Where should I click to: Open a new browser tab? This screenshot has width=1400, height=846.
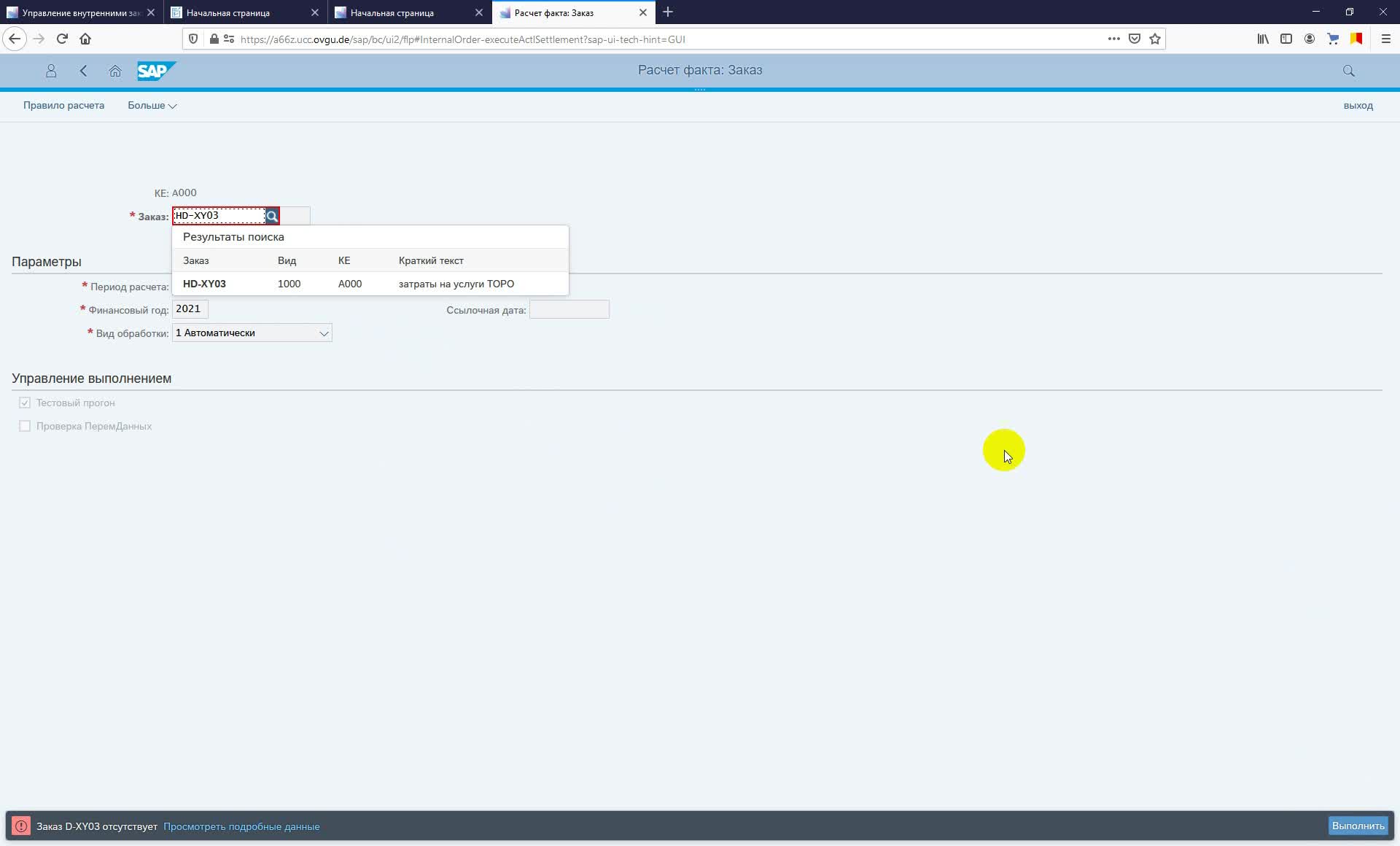click(668, 12)
